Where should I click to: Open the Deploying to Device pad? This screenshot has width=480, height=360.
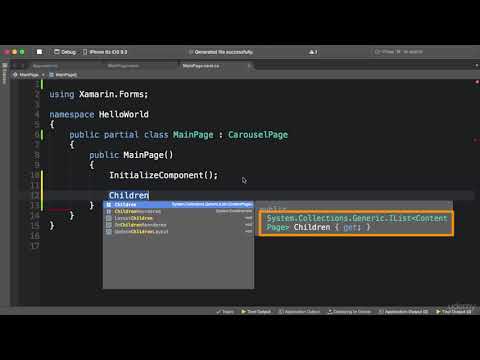349,312
